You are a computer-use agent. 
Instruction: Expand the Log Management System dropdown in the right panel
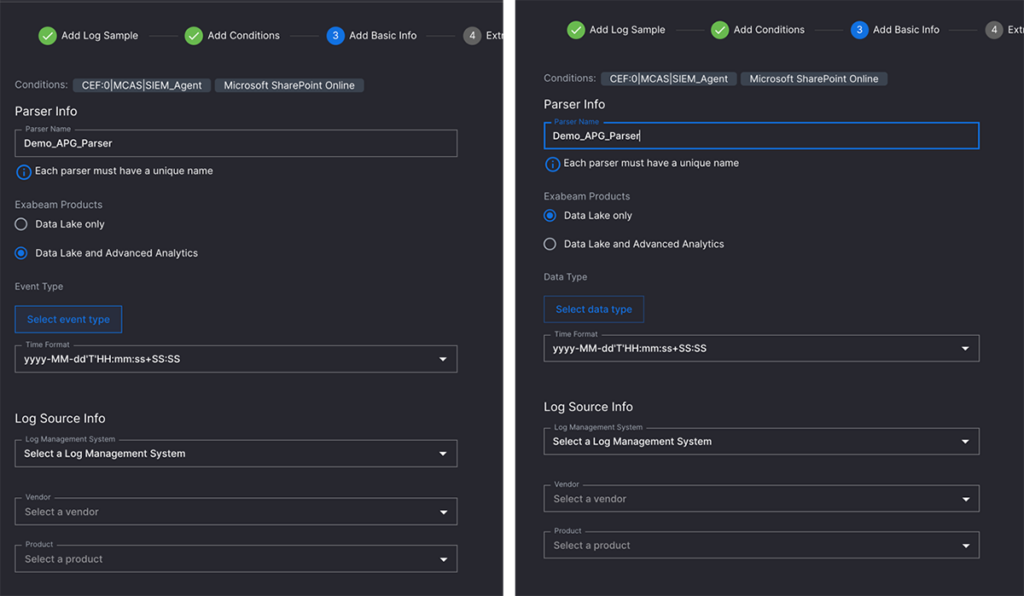[x=761, y=441]
